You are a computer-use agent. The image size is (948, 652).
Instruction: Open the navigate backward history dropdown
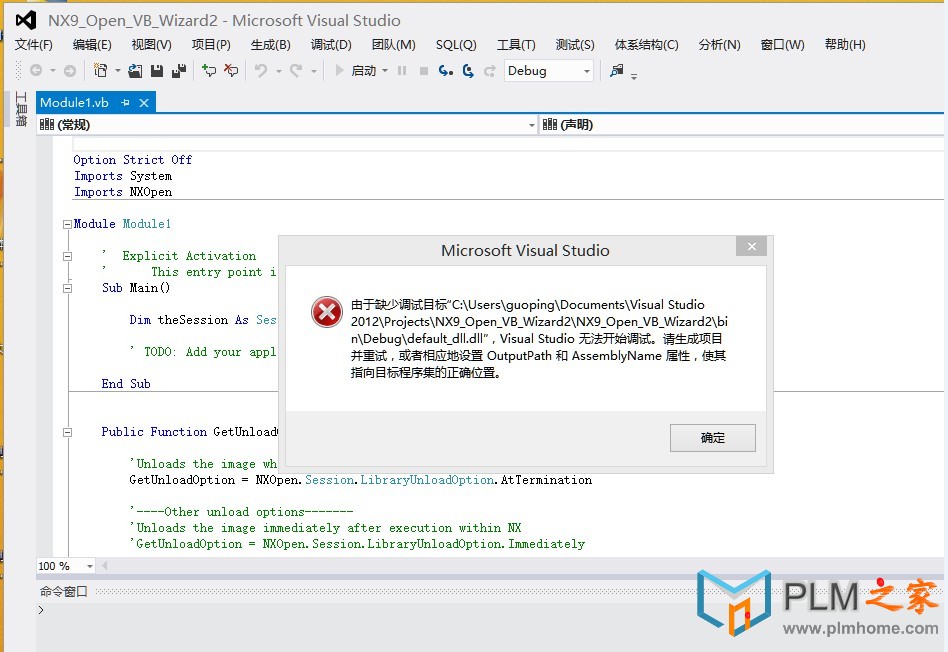tap(53, 71)
